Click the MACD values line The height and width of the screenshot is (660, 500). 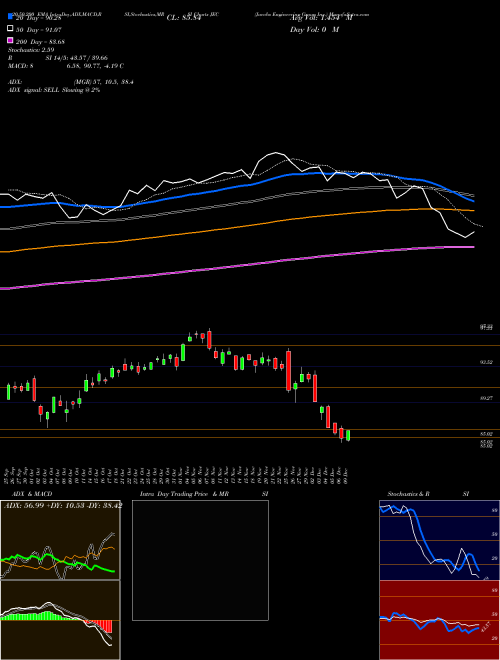tap(66, 66)
